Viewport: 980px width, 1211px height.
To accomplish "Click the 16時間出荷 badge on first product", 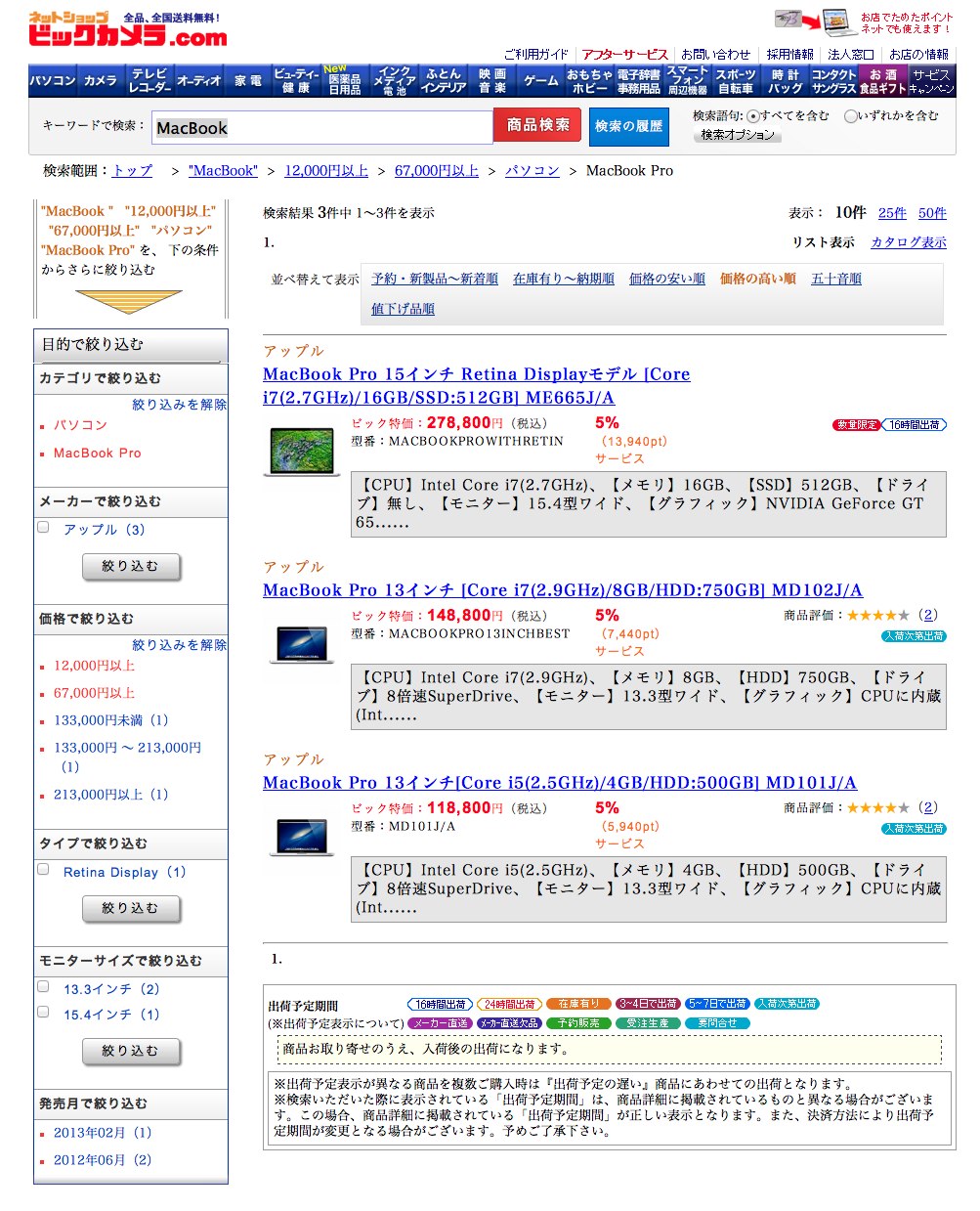I will (915, 425).
